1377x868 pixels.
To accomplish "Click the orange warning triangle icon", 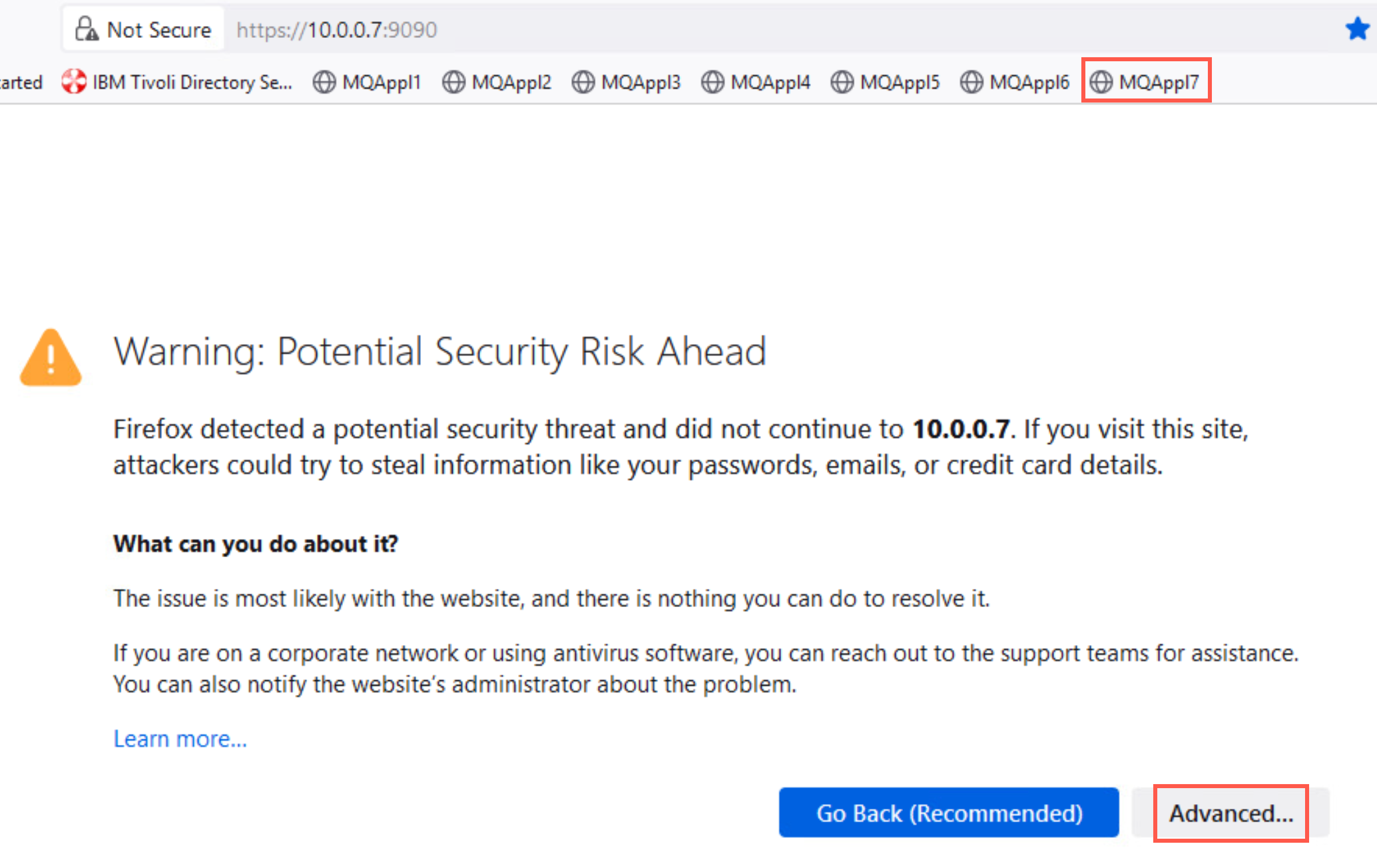I will click(x=51, y=358).
